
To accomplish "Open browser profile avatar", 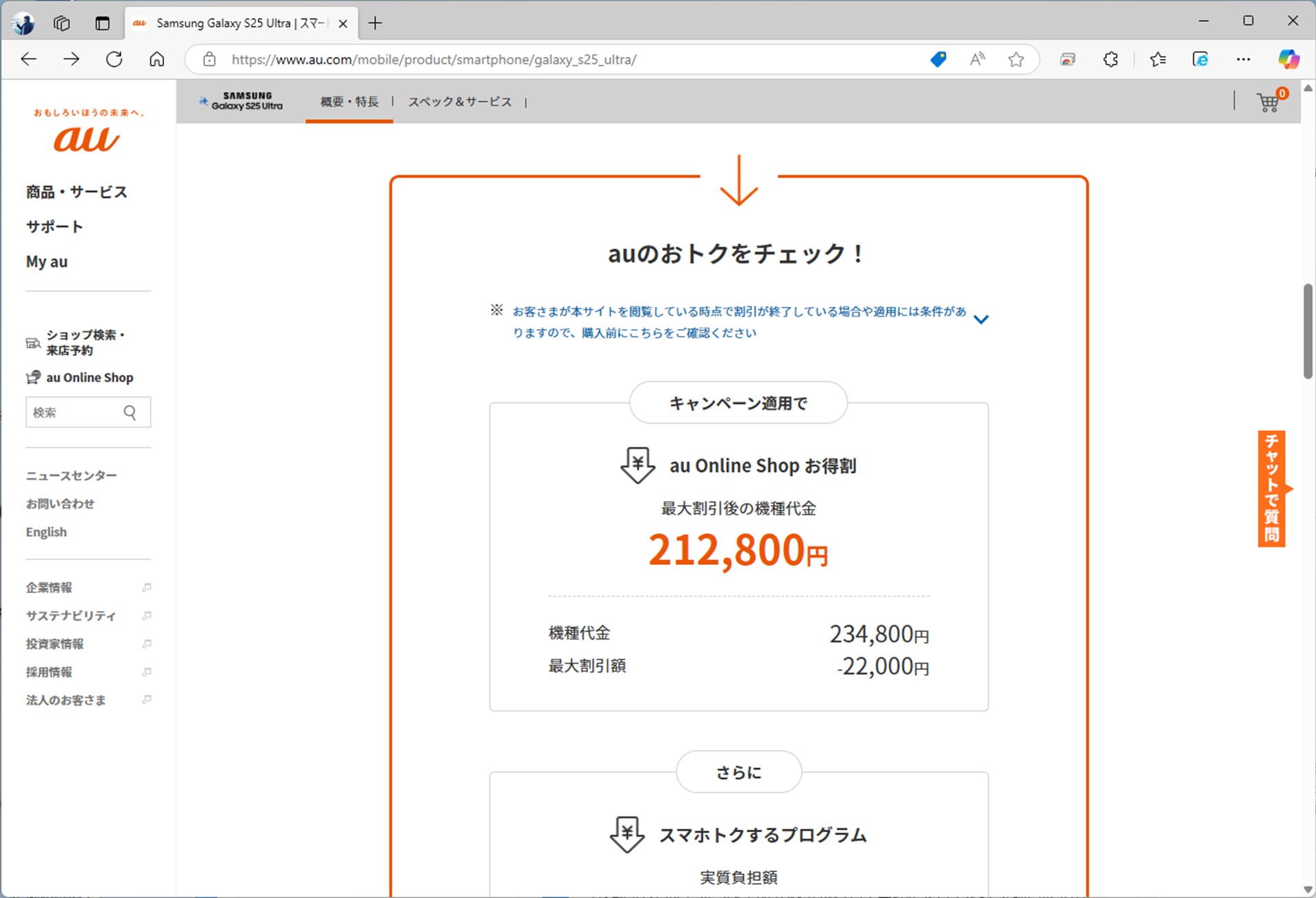I will 24,23.
